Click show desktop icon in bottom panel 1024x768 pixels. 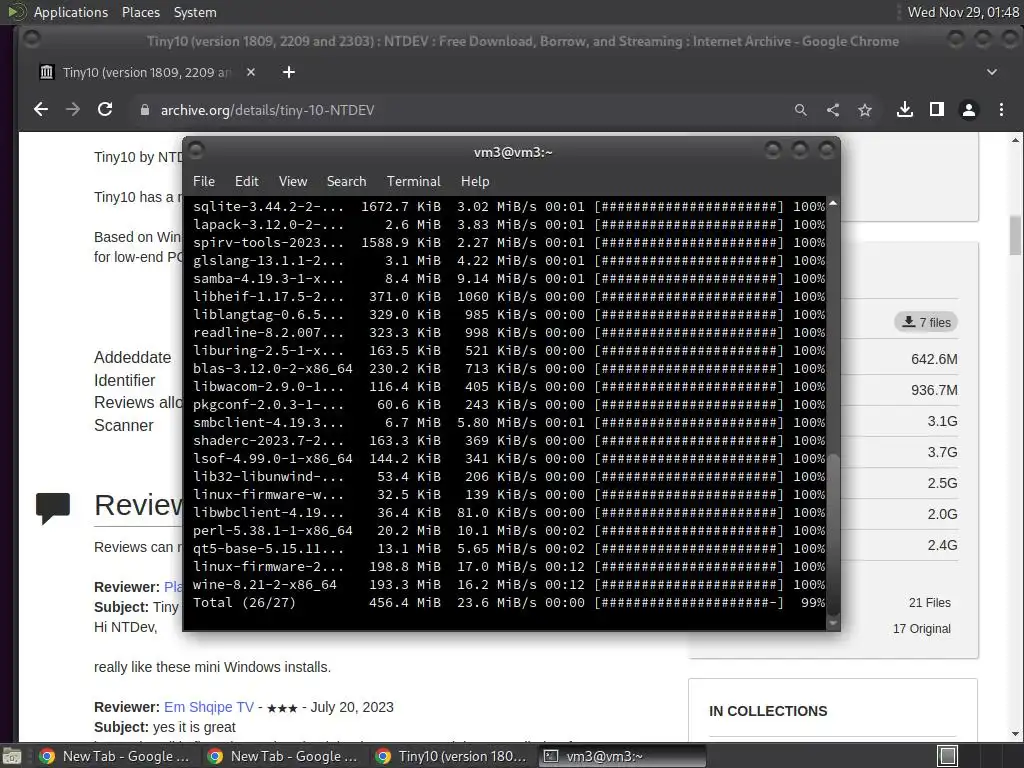[x=11, y=756]
